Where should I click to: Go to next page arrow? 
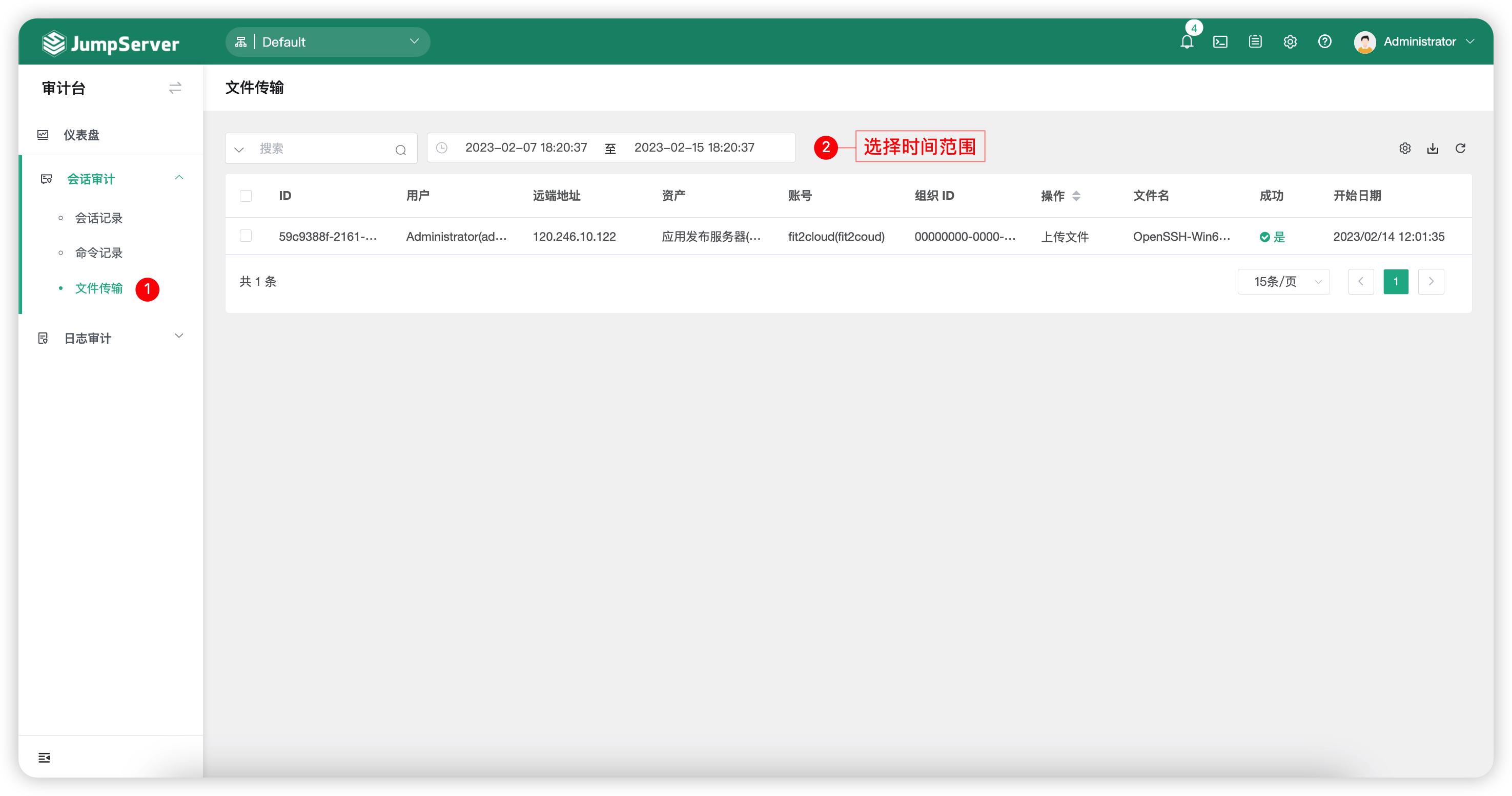click(1431, 282)
